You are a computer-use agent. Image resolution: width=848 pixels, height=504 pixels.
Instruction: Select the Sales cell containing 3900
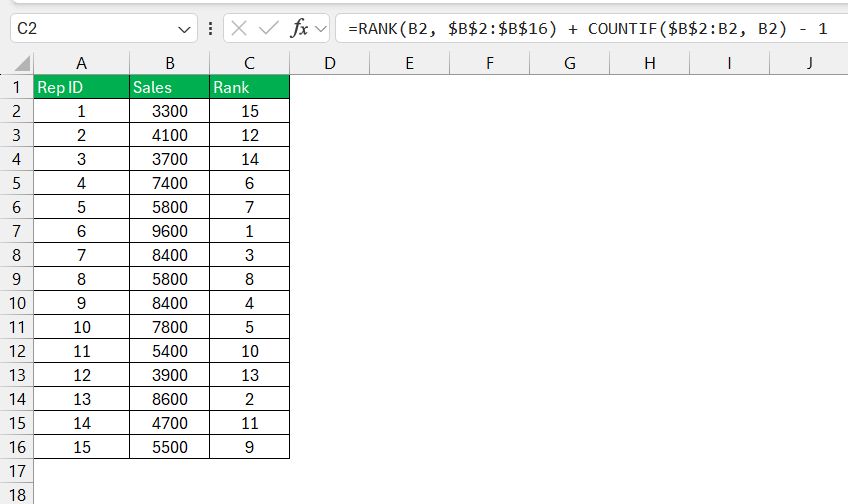[x=170, y=375]
